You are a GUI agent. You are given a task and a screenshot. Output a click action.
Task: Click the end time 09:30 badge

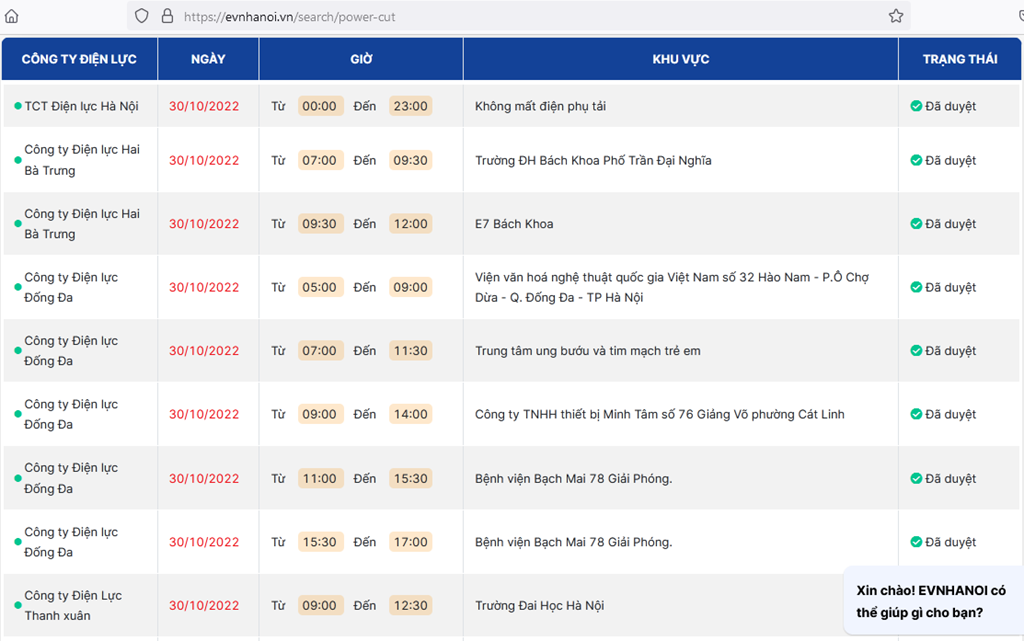pyautogui.click(x=410, y=160)
